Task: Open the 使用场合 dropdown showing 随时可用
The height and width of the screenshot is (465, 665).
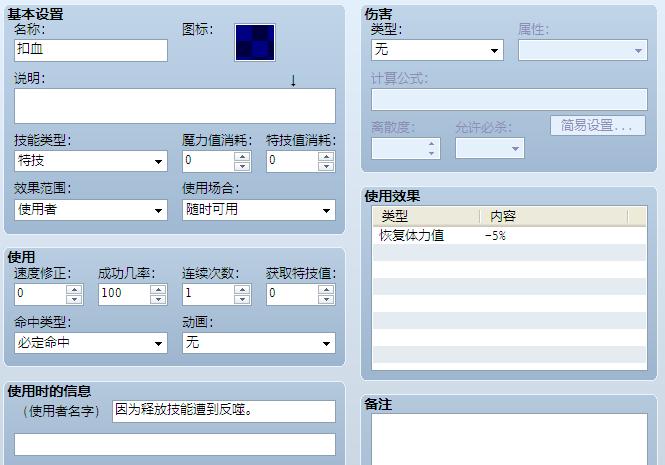Action: pos(259,210)
